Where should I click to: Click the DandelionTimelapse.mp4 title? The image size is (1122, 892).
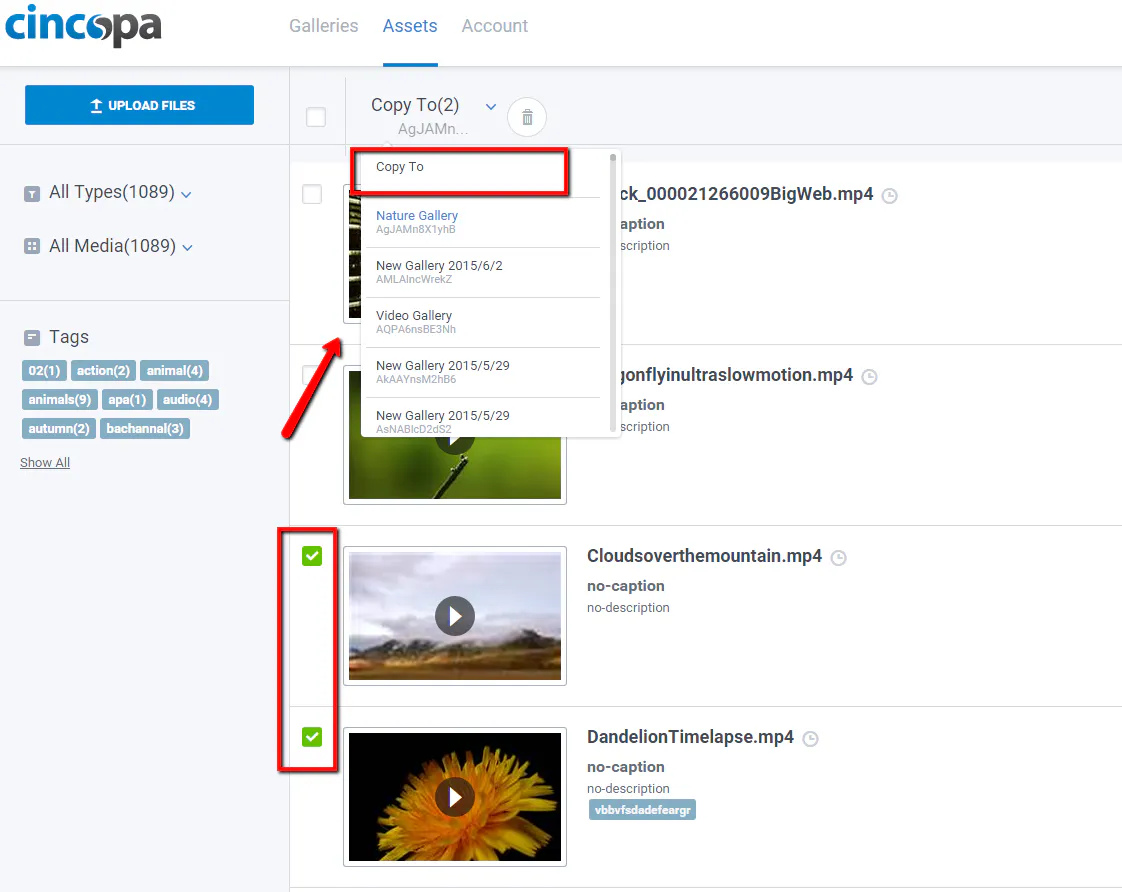691,737
